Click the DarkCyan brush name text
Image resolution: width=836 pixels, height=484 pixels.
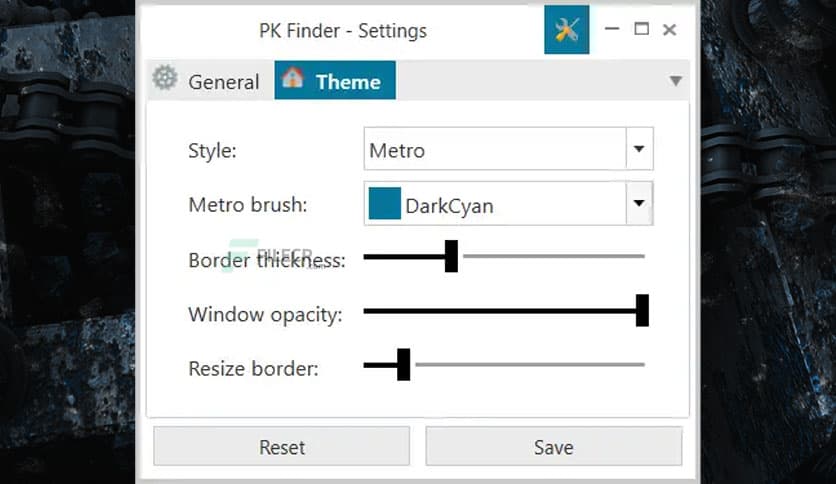click(449, 207)
